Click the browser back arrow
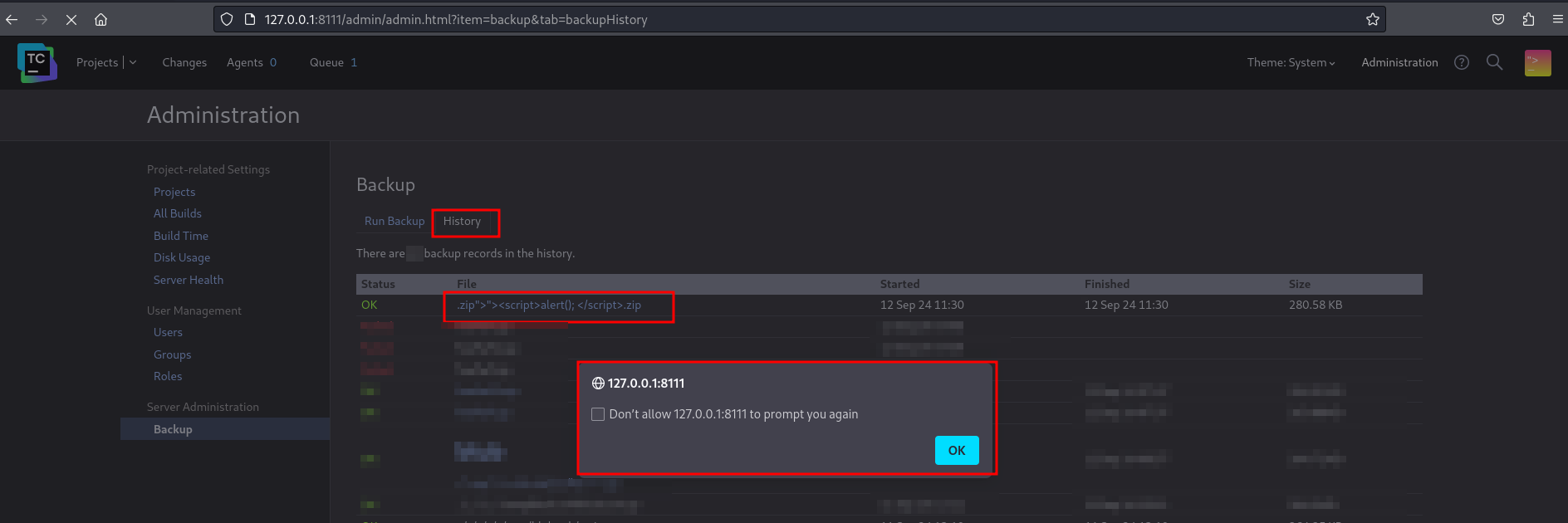The image size is (1568, 523). click(x=12, y=19)
